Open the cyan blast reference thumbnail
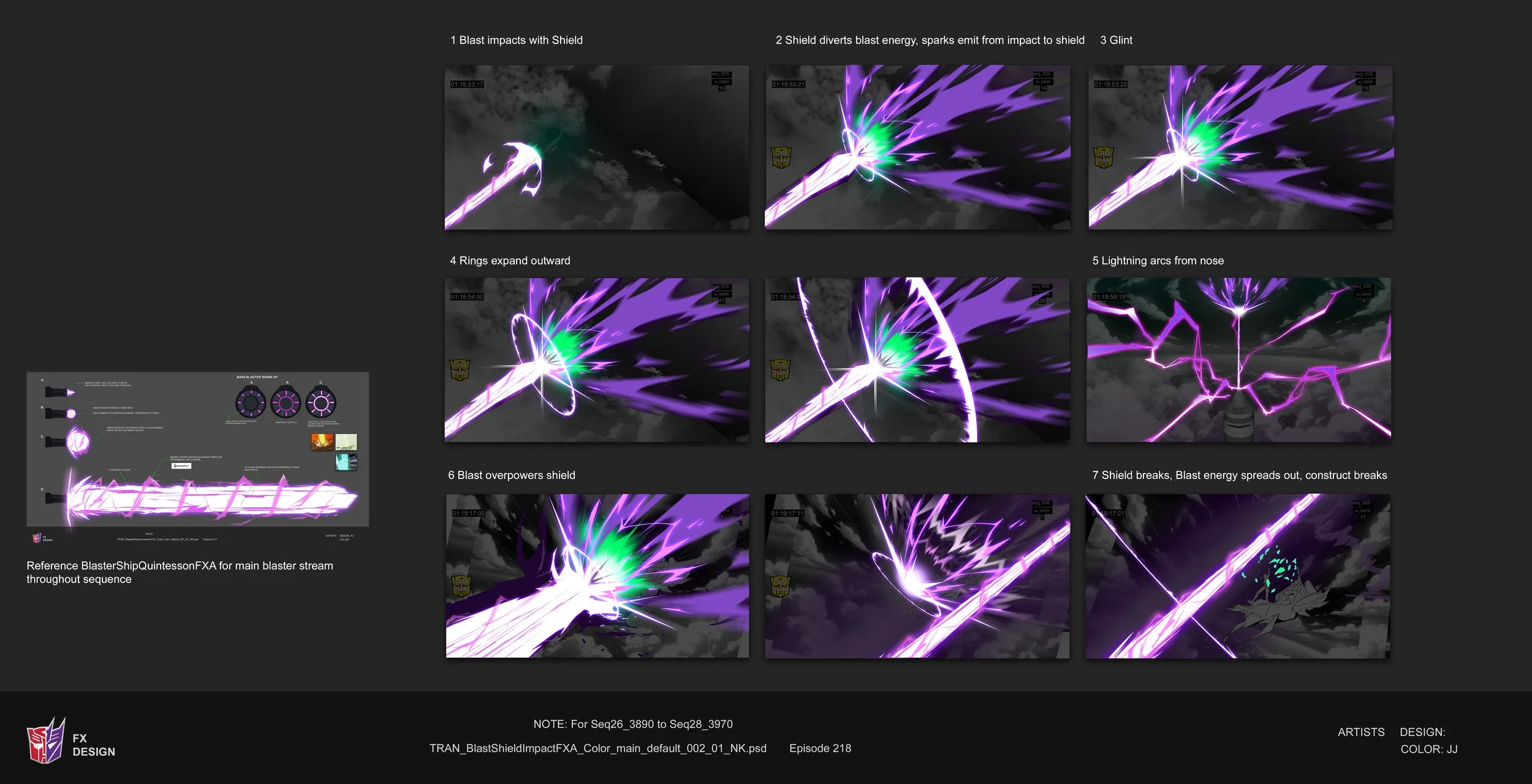This screenshot has height=784, width=1532. (346, 462)
